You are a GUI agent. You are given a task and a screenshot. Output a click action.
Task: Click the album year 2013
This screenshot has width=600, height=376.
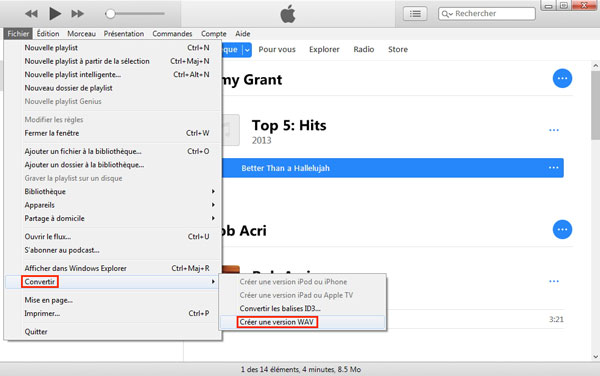click(x=261, y=140)
